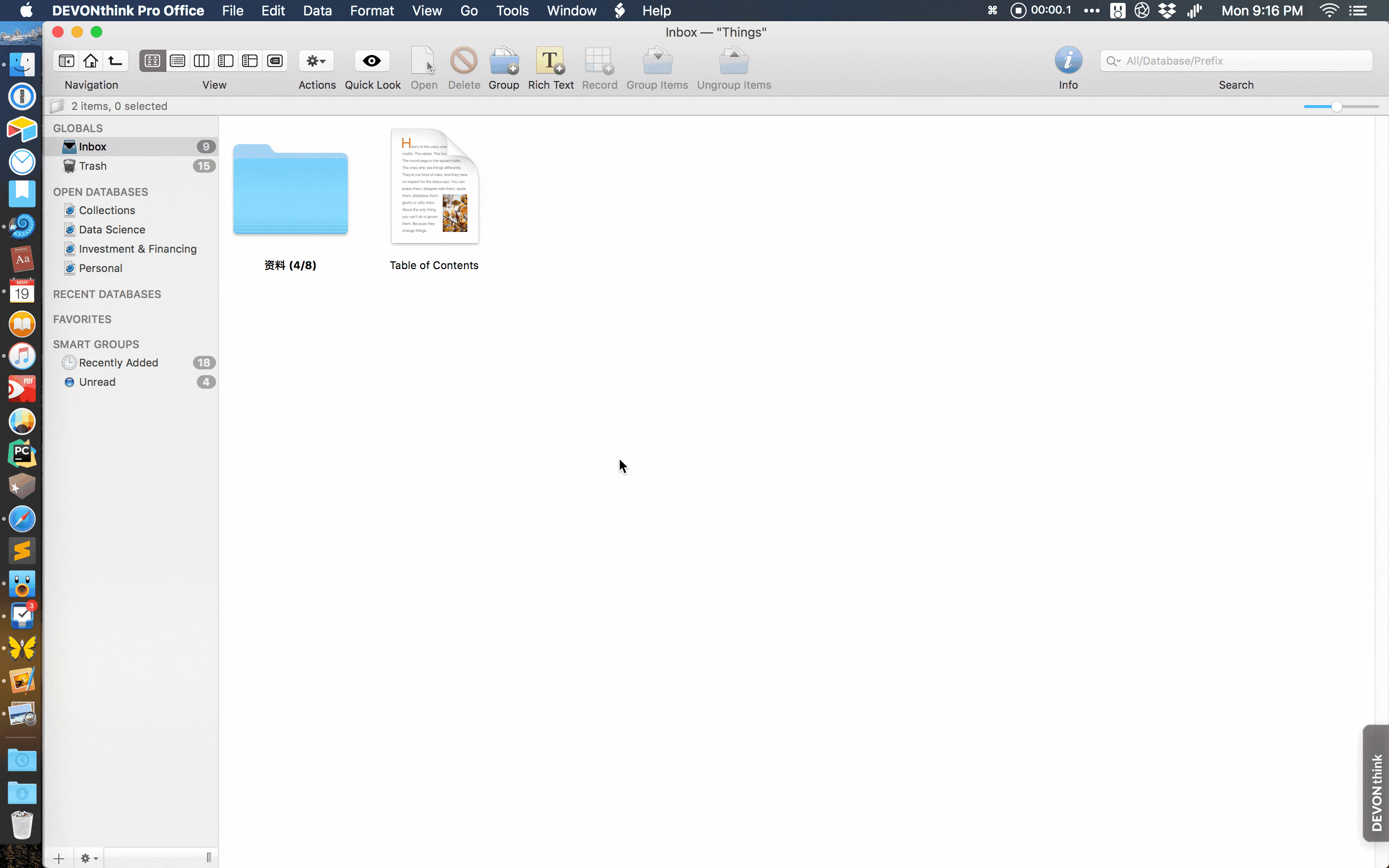Go up one level in navigation
1389x868 pixels.
click(x=115, y=61)
